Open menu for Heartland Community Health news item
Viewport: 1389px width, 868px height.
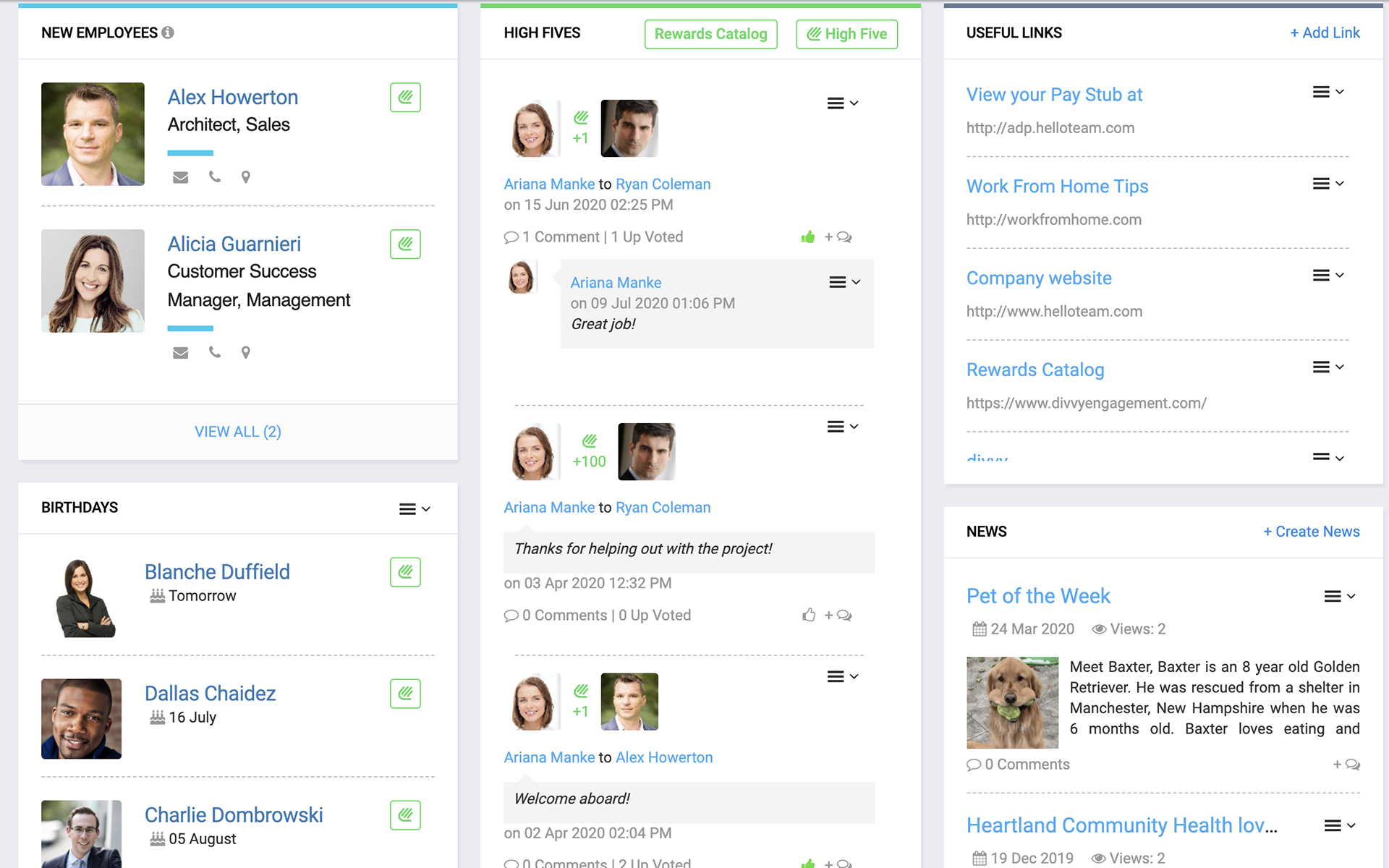[x=1339, y=825]
